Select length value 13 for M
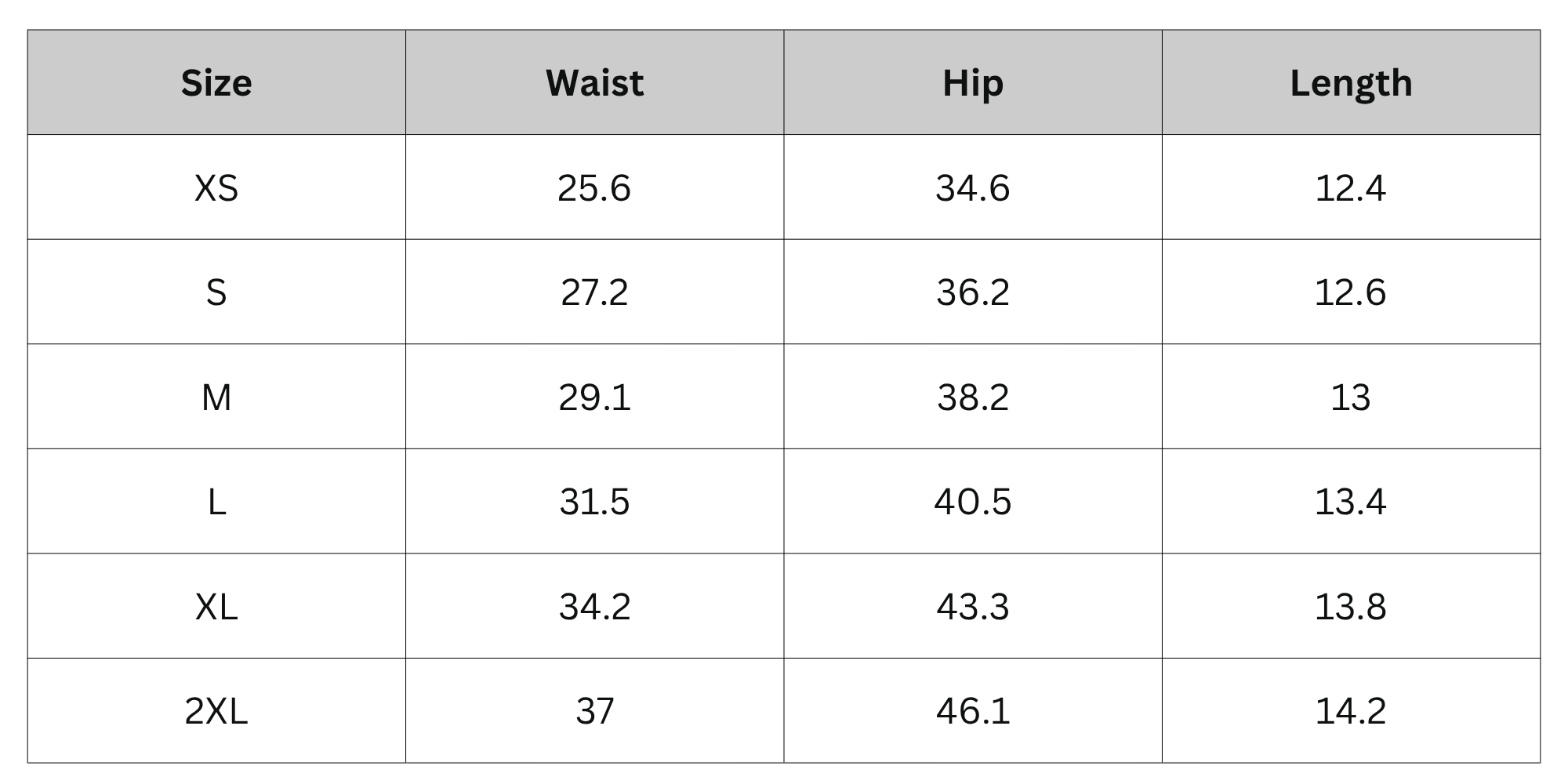Screen dimensions: 1568x784 1351,397
